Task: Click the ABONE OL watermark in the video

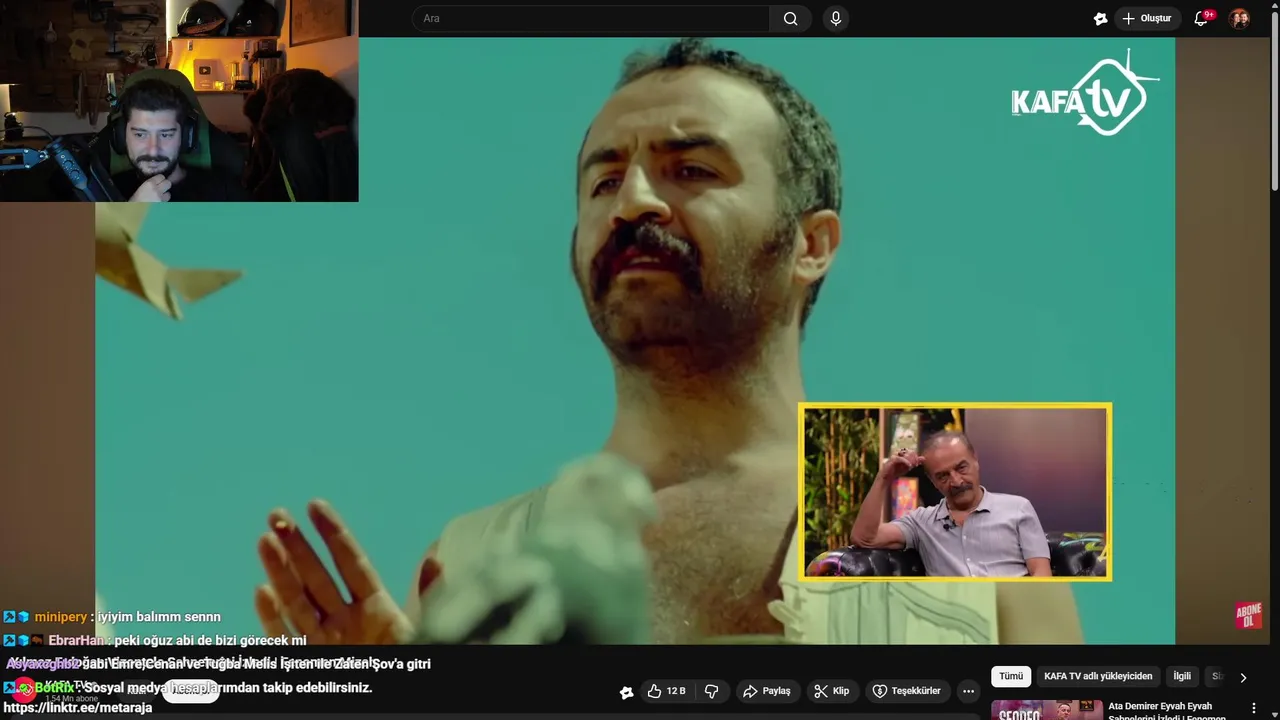Action: click(1248, 615)
